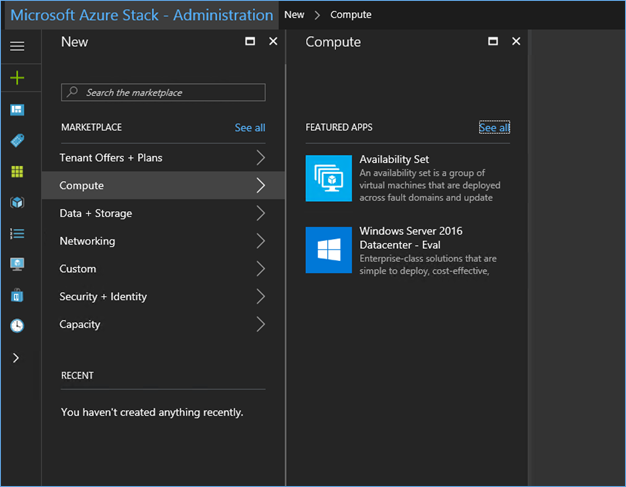Open the list icon in sidebar
This screenshot has width=626, height=487.
tap(17, 234)
